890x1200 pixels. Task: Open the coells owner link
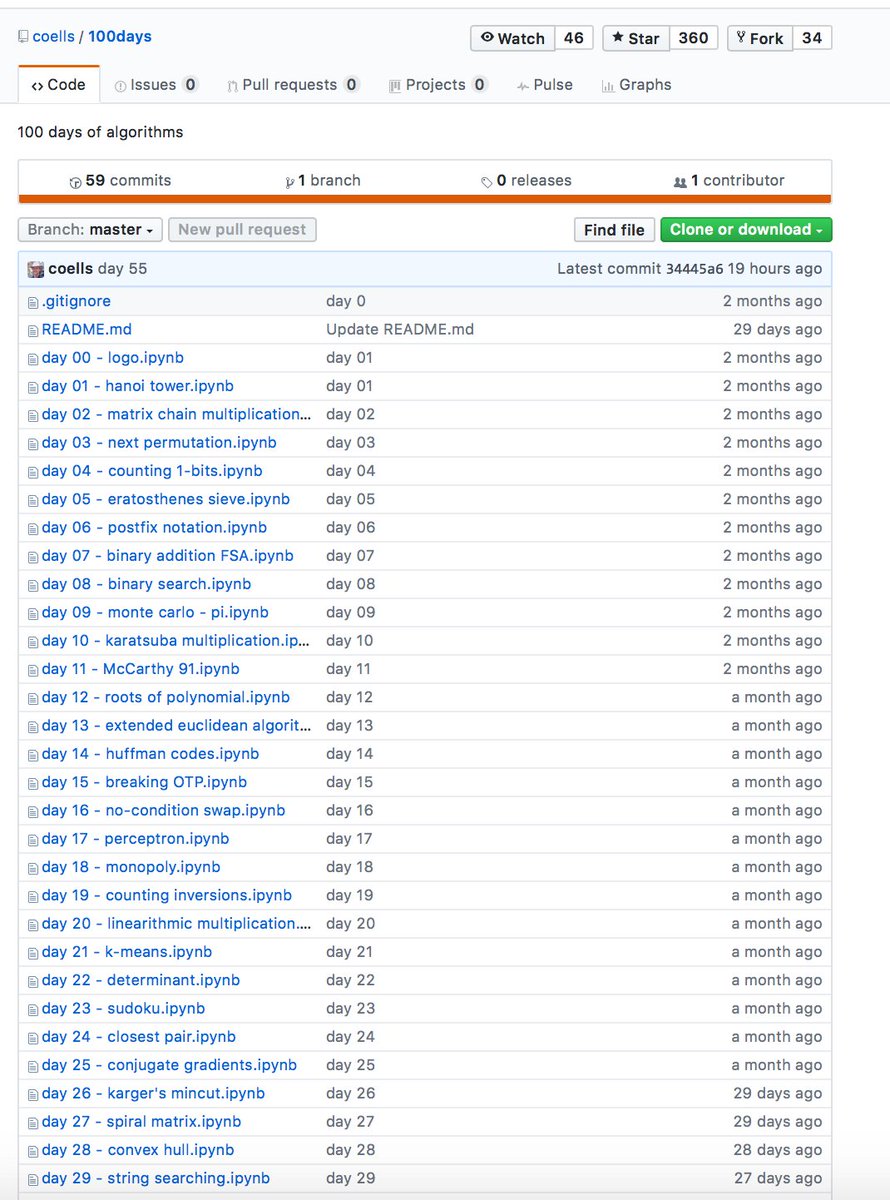tap(54, 37)
